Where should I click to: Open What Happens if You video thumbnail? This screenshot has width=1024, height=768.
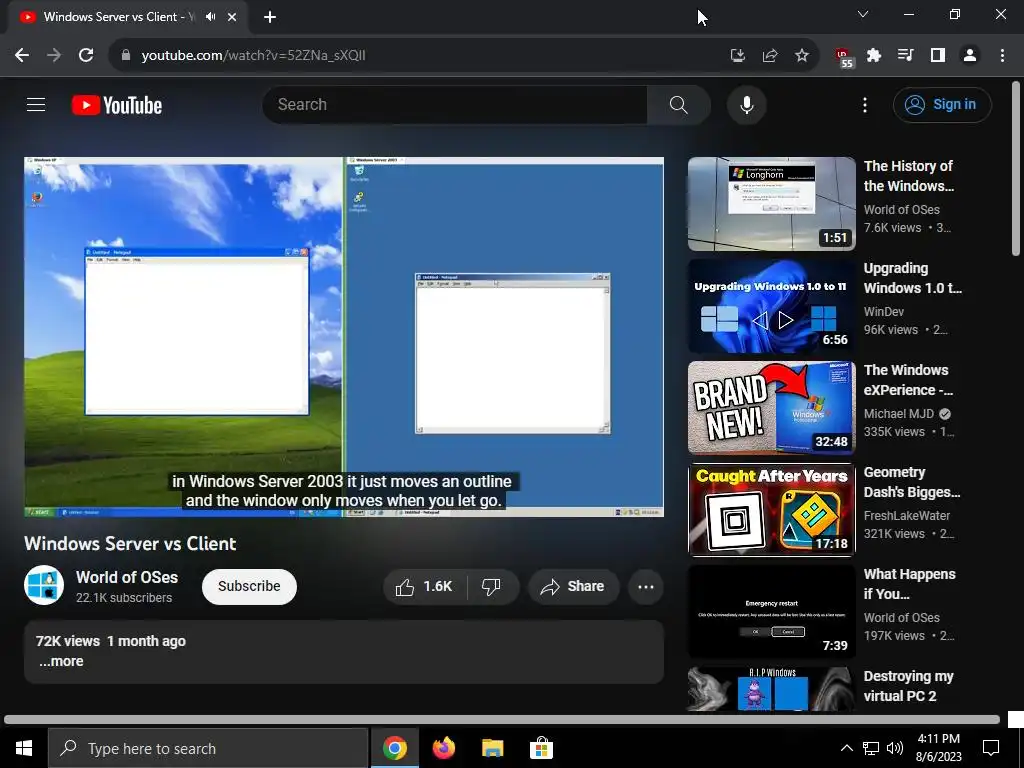[771, 611]
